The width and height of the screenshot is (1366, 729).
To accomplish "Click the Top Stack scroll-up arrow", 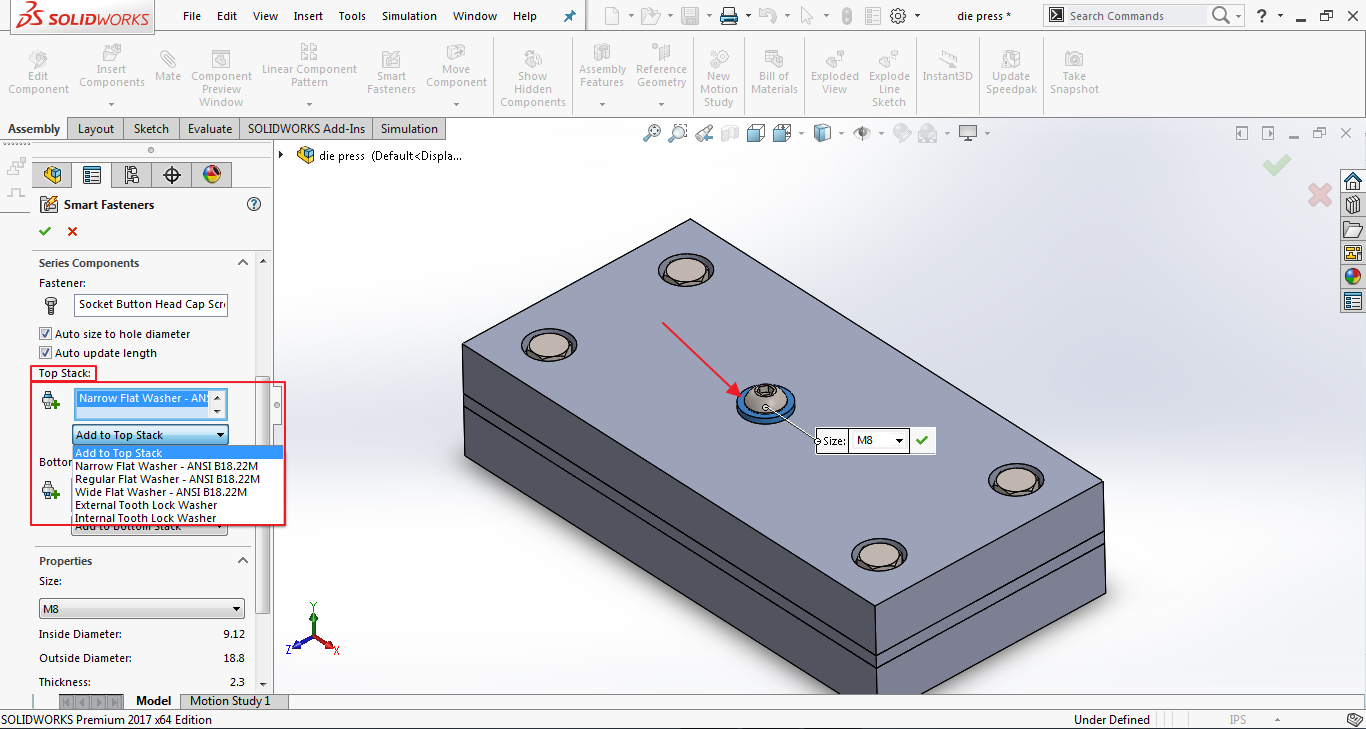I will pos(218,397).
